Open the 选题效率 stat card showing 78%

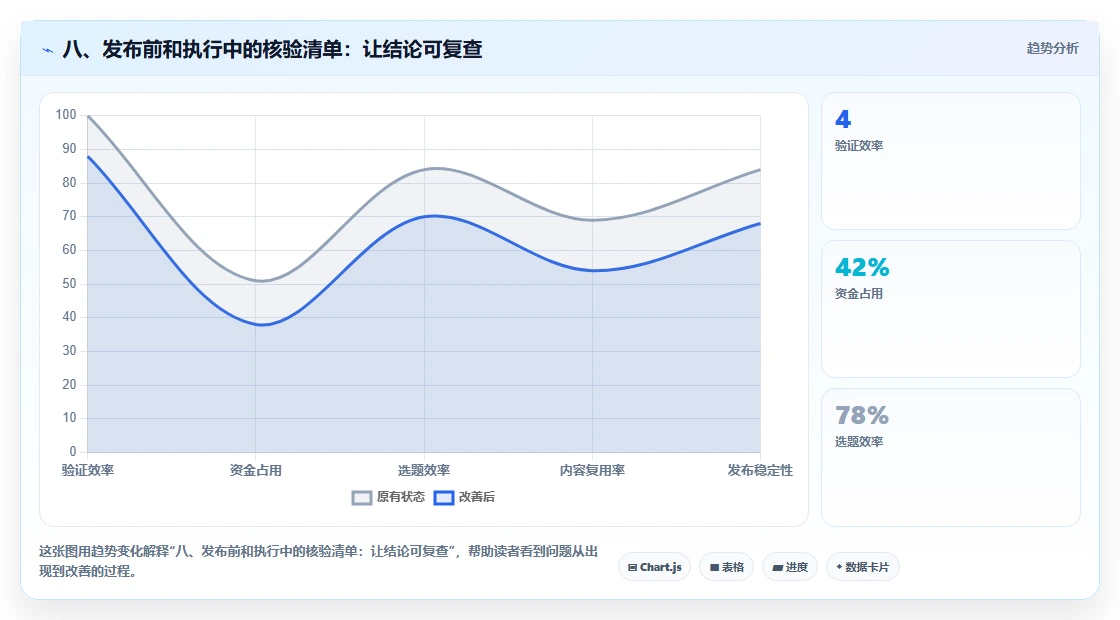point(951,457)
